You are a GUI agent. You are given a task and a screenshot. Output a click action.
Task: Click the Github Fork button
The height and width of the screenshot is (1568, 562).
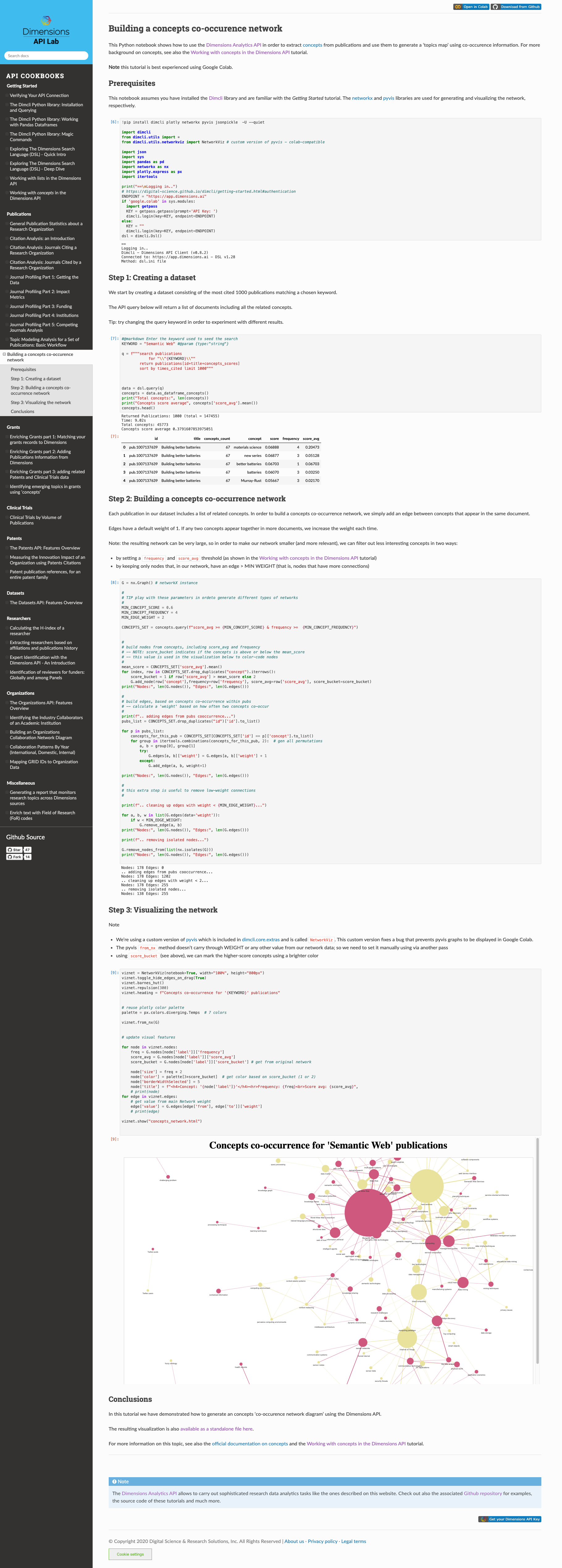[14, 857]
